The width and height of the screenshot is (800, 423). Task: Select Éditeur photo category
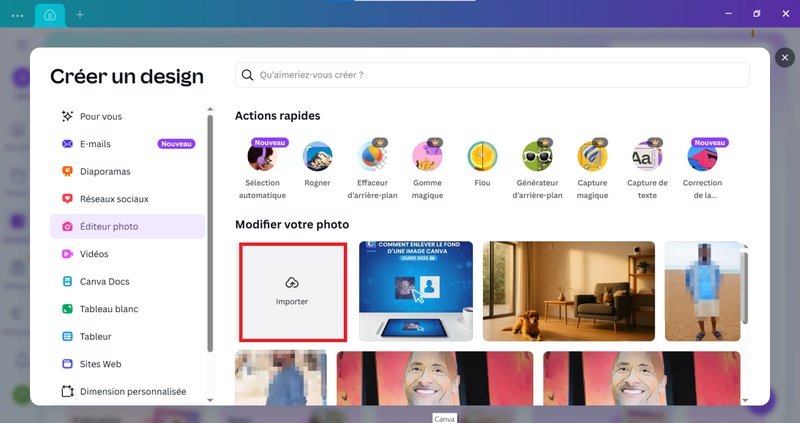(128, 227)
